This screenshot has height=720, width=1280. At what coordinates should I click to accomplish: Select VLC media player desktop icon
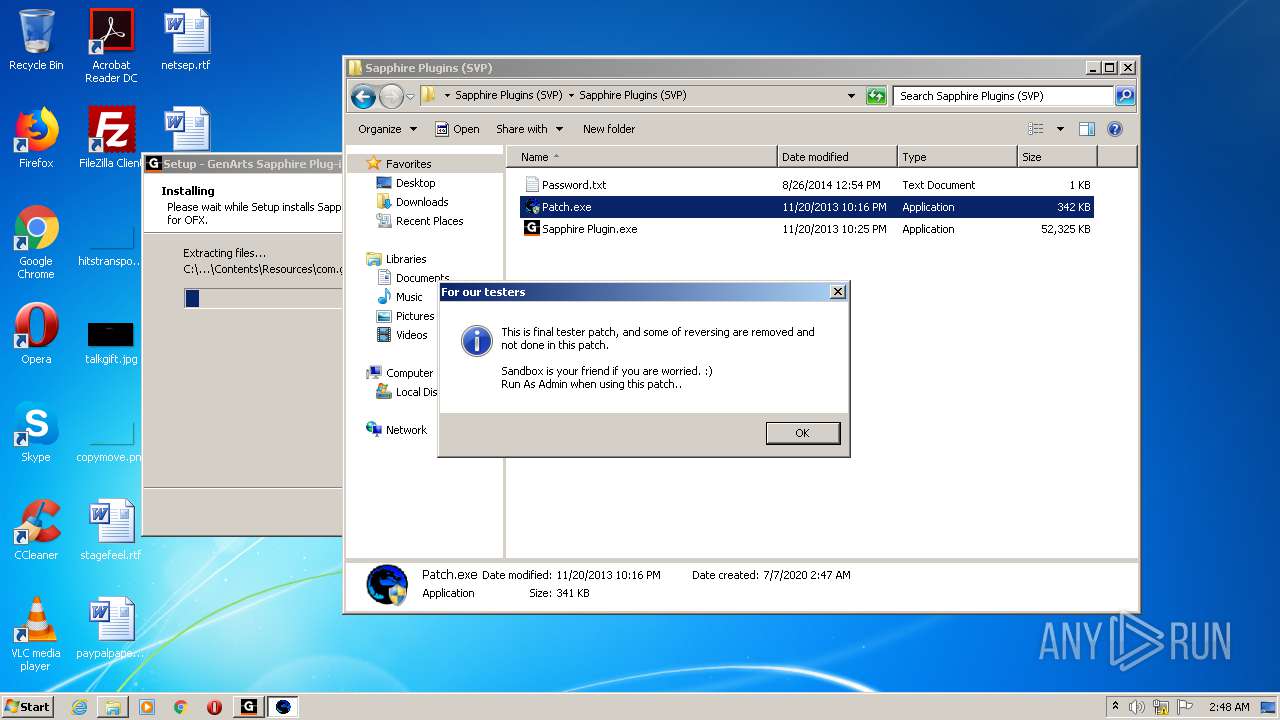point(36,634)
